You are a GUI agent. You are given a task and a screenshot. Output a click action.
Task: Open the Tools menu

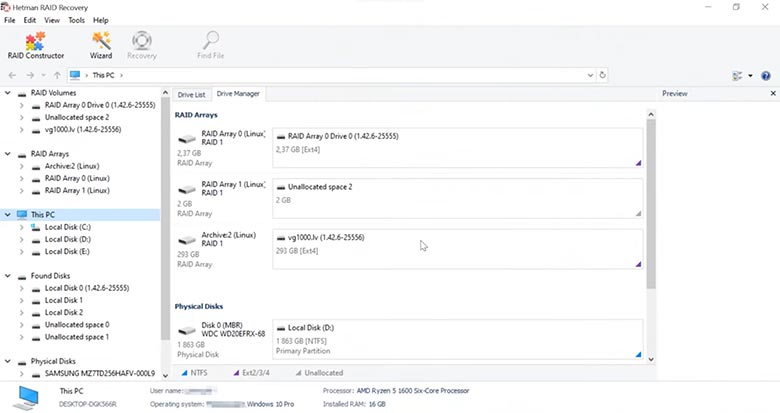click(76, 20)
